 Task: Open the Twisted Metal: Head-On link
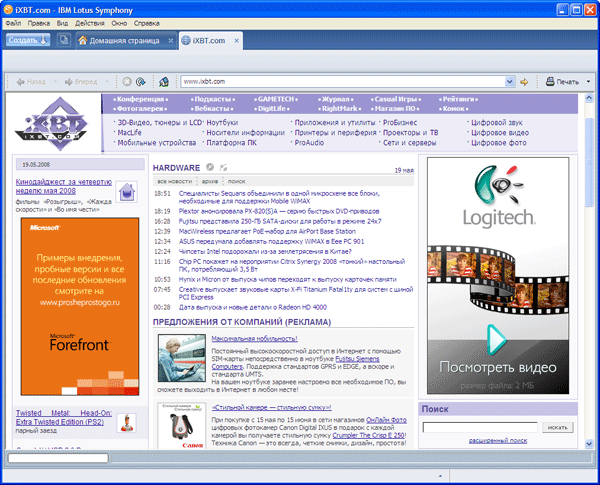click(x=64, y=418)
